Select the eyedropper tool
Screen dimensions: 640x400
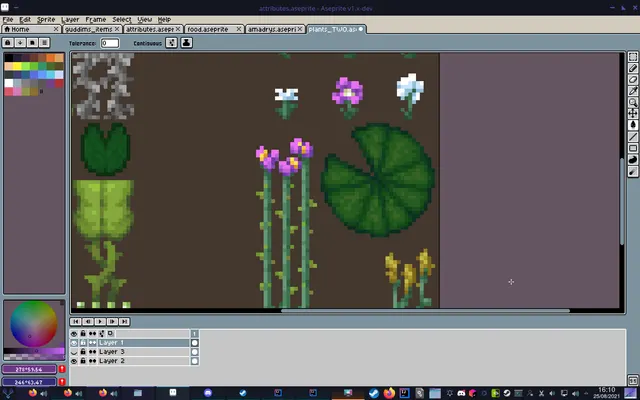[x=633, y=91]
